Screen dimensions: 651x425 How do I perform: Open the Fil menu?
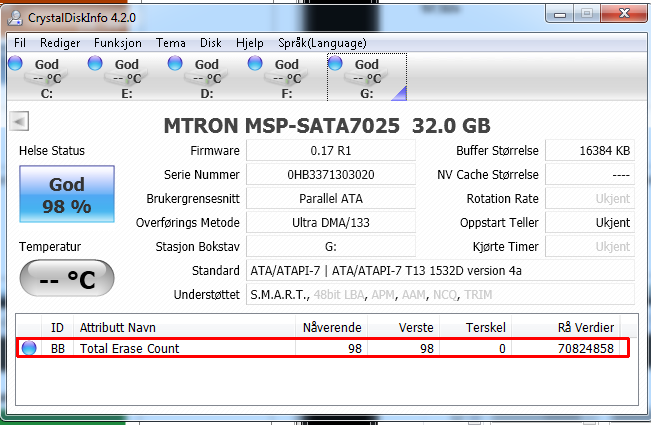20,43
